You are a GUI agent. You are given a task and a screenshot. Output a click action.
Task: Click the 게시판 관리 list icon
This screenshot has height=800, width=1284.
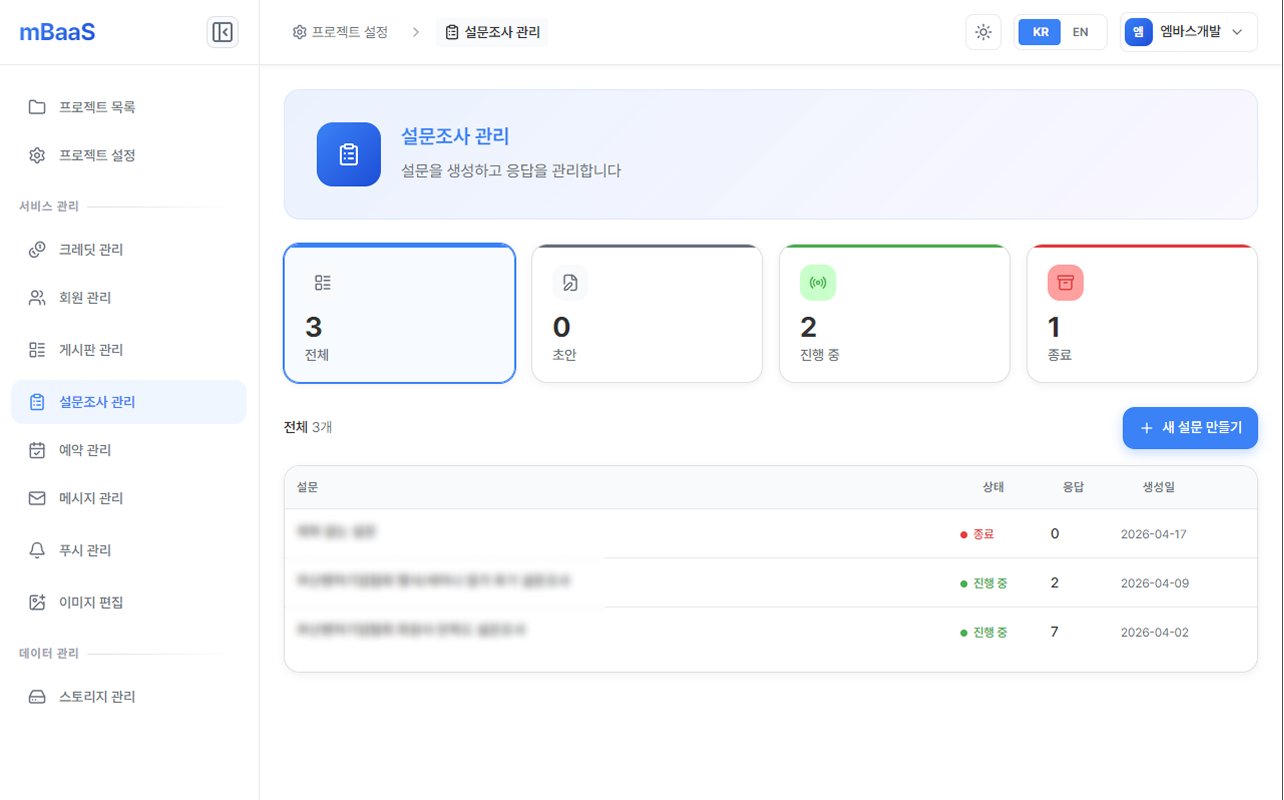click(x=37, y=349)
